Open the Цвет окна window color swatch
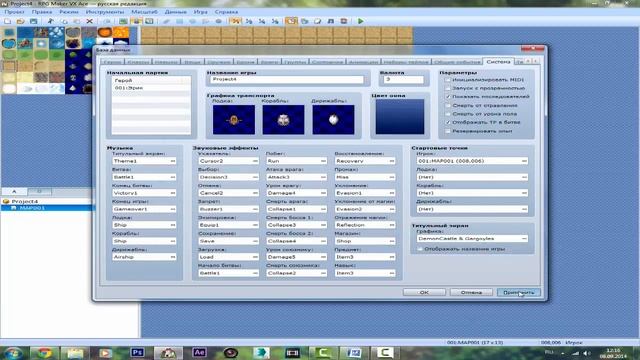The width and height of the screenshot is (640, 360). 400,117
